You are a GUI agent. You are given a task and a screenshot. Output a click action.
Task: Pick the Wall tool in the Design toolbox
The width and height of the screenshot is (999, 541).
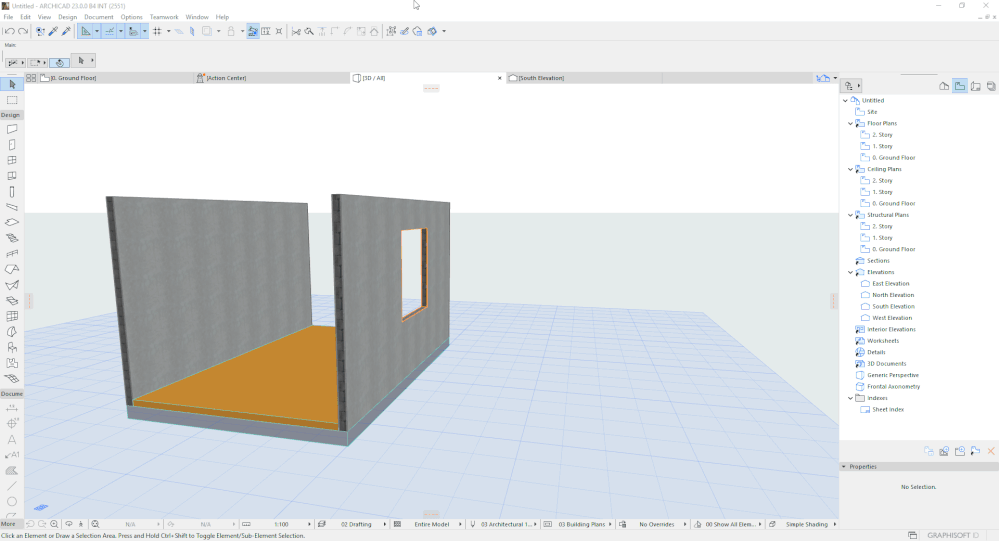[x=12, y=129]
